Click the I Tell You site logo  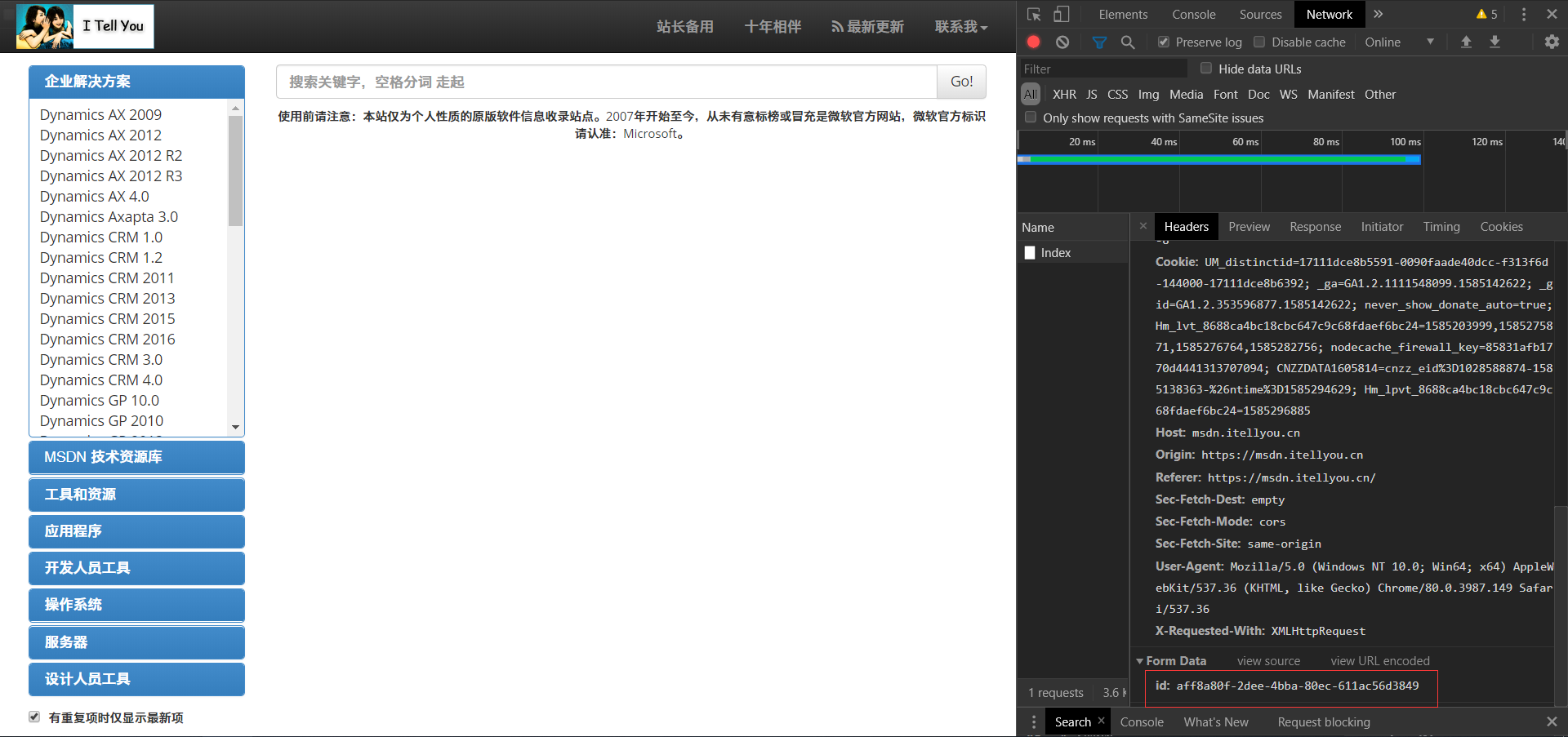click(85, 26)
